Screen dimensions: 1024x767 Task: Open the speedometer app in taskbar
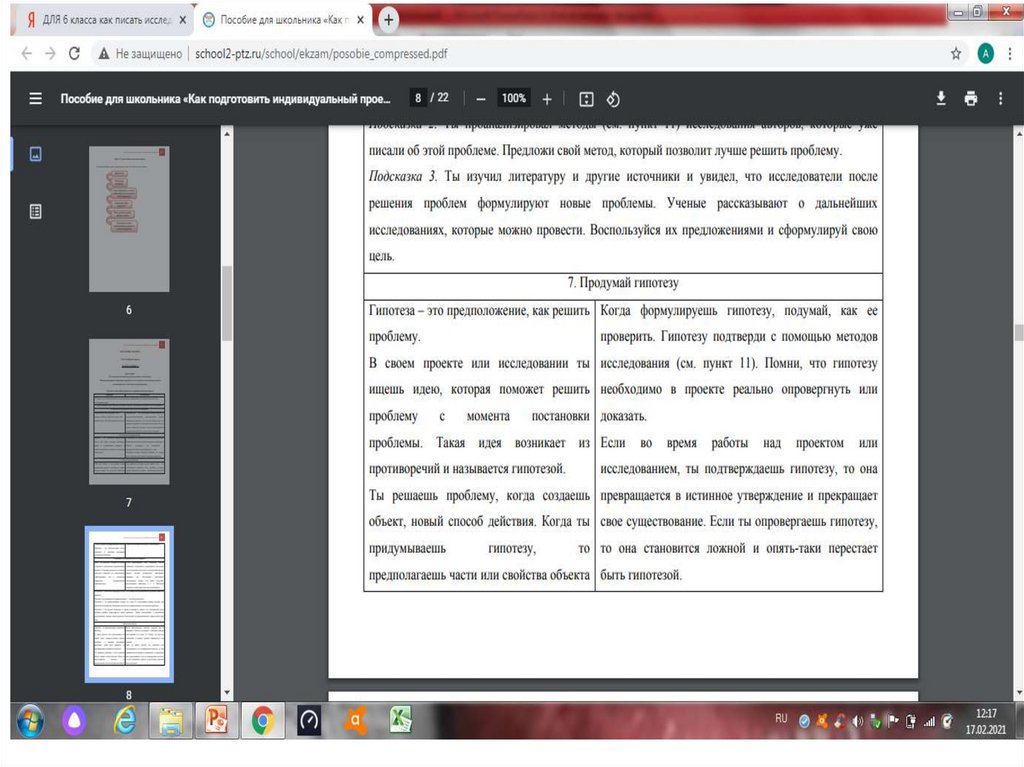pos(309,721)
